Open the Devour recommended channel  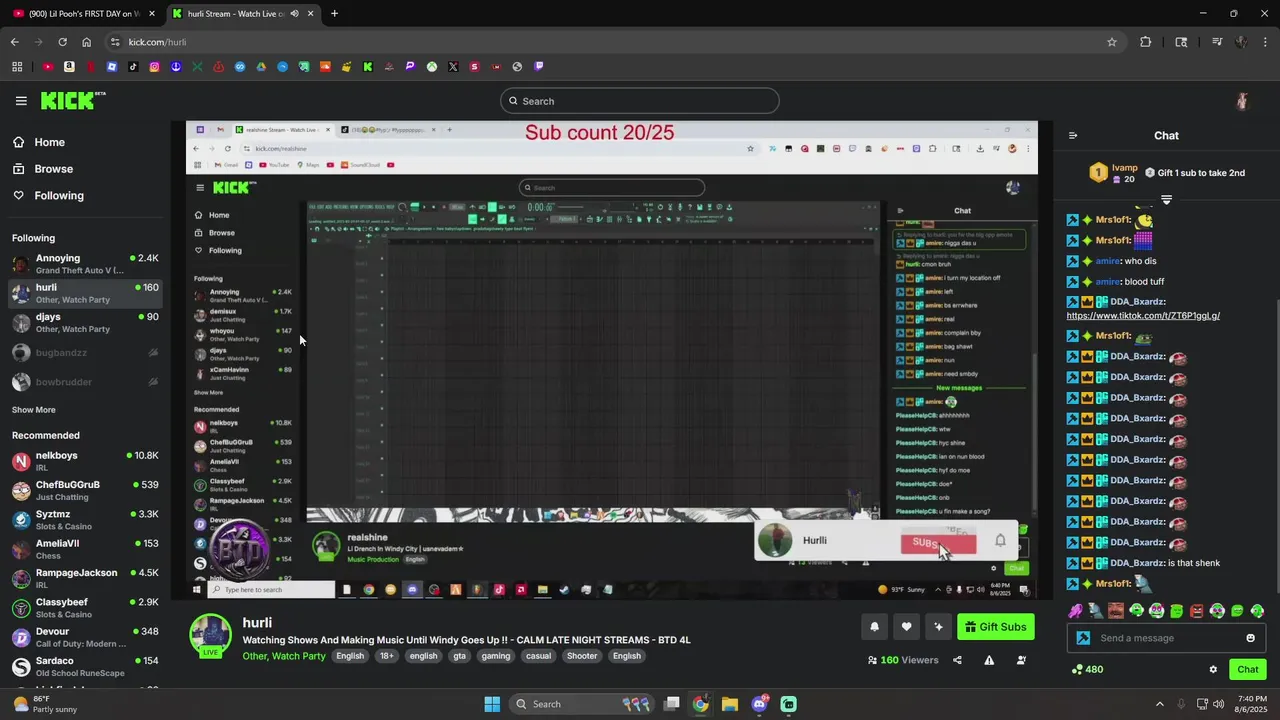pyautogui.click(x=84, y=637)
